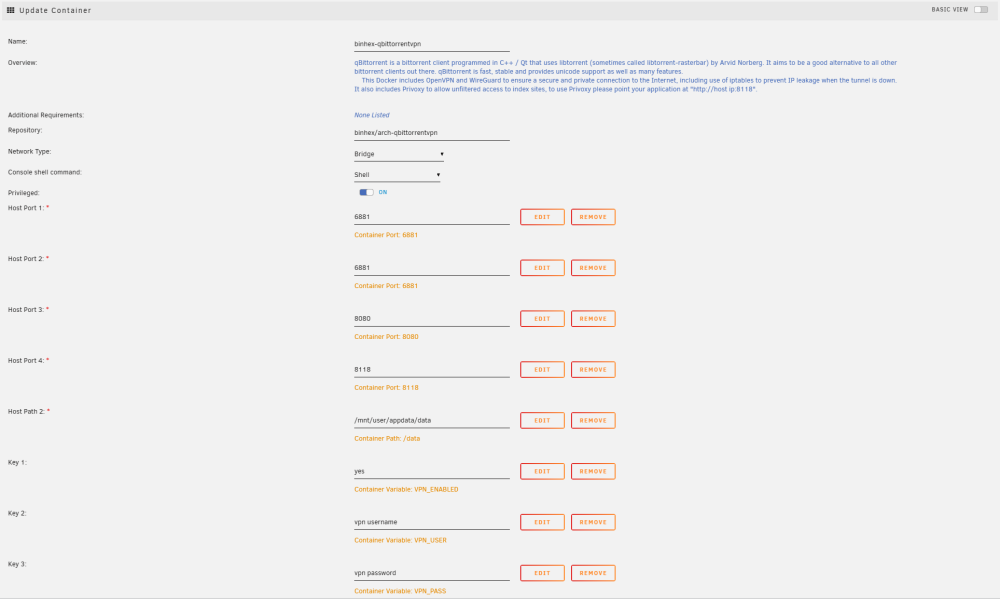Click Edit for Host Port 4

[542, 369]
